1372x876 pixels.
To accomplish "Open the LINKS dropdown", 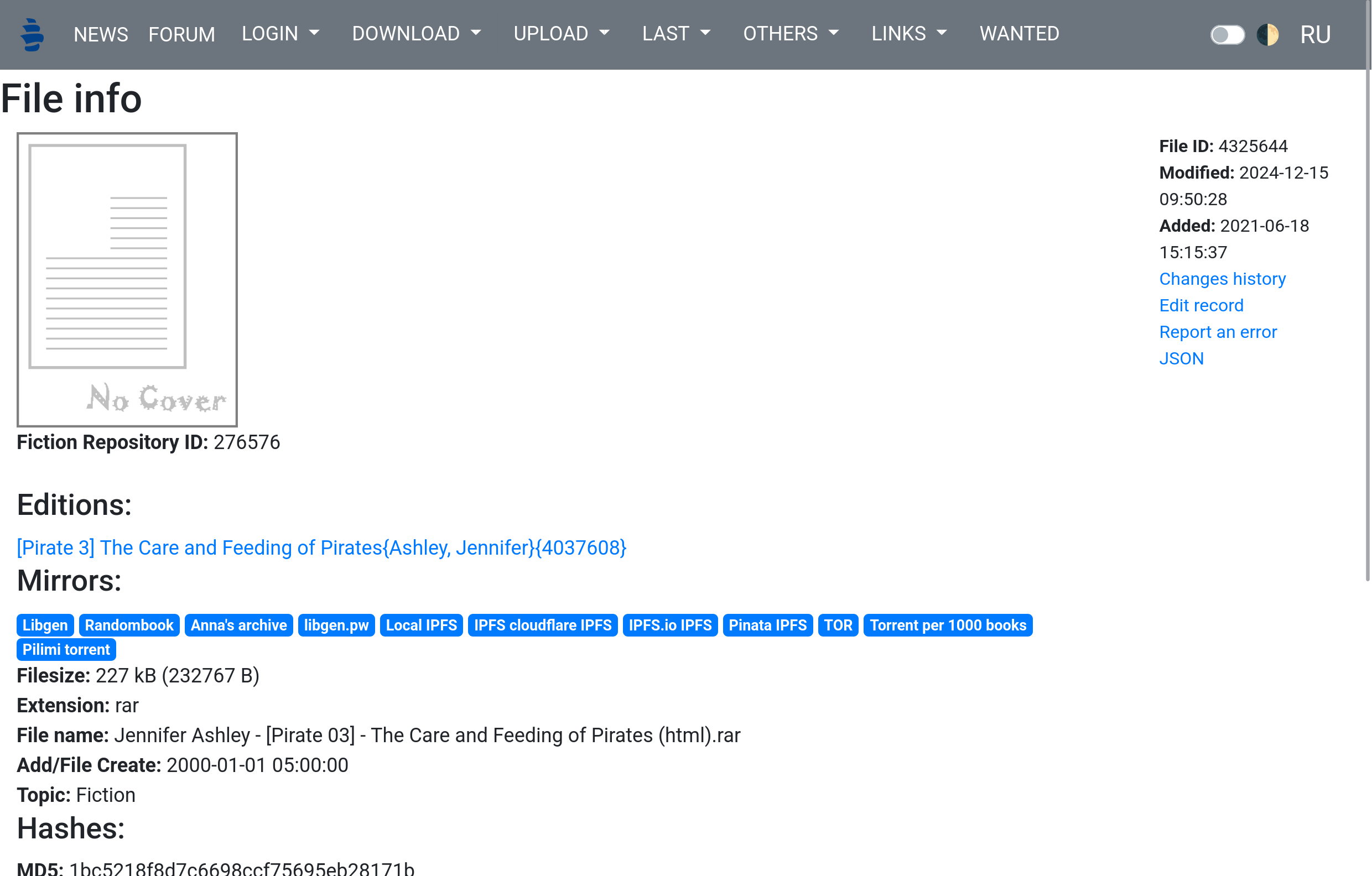I will (x=909, y=34).
